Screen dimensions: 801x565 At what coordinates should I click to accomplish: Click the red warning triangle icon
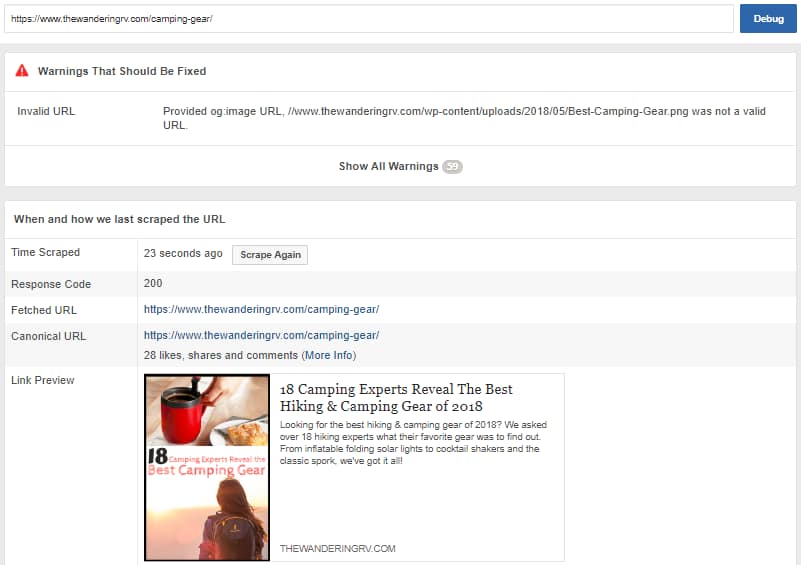pos(22,70)
